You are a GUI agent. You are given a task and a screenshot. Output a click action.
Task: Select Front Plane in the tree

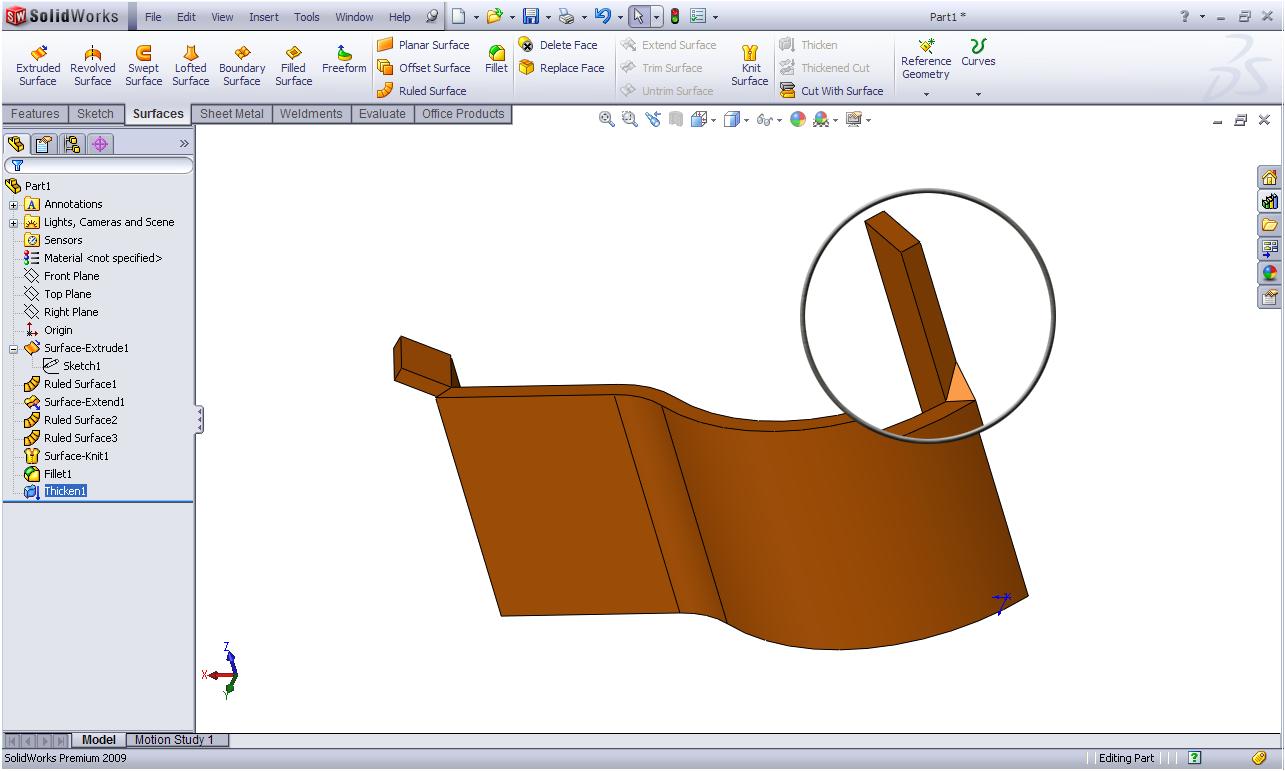coord(71,276)
